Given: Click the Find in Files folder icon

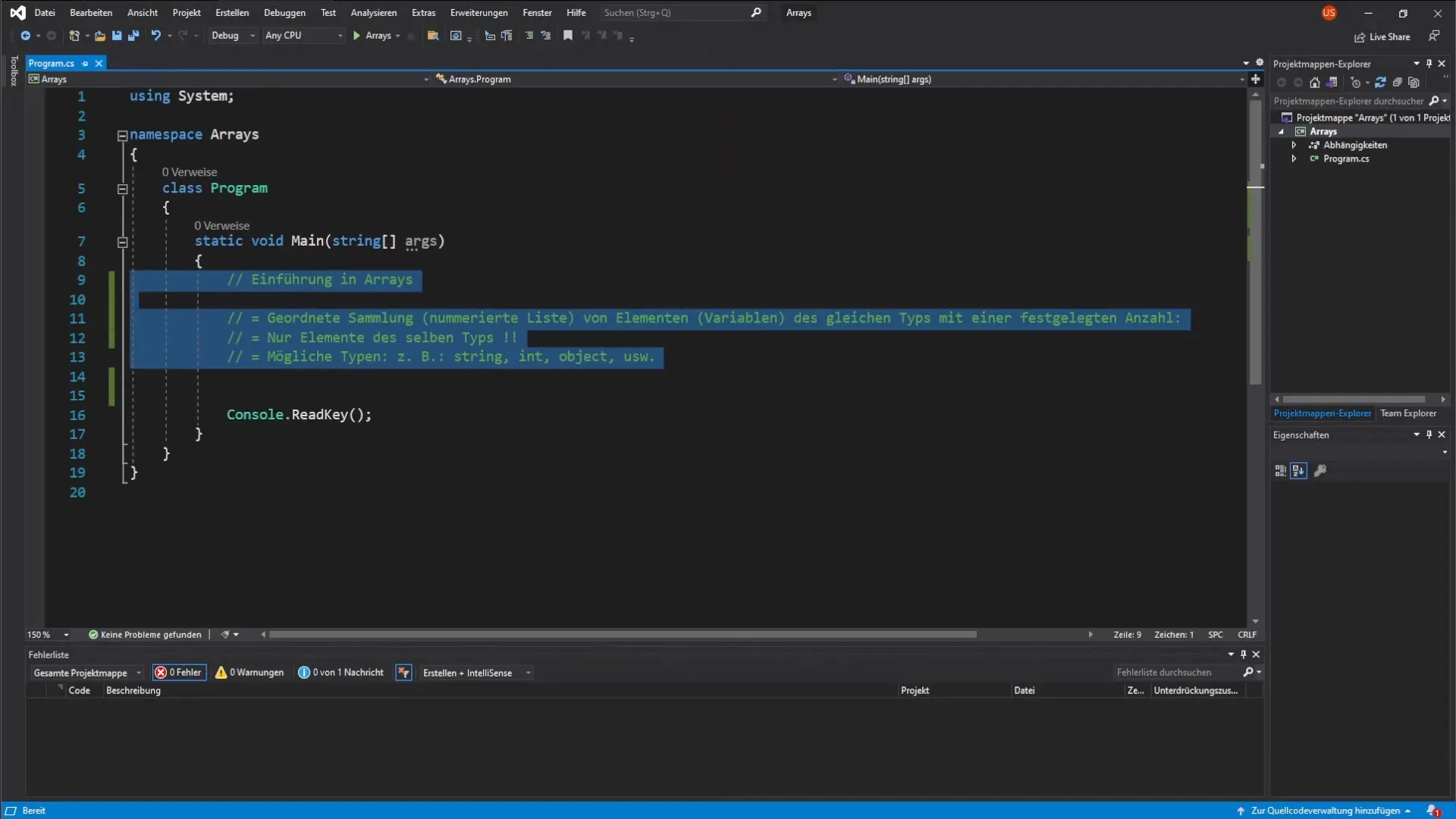Looking at the screenshot, I should coord(433,36).
